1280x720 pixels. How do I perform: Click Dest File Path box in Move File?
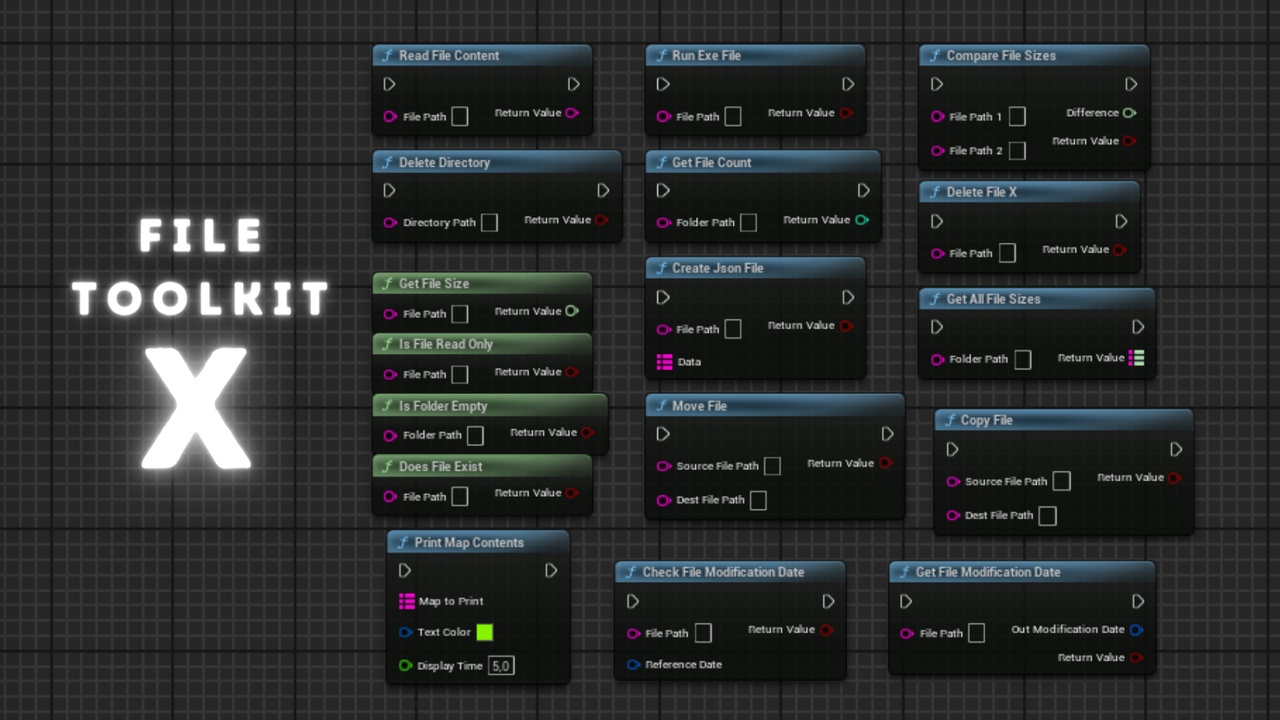759,500
